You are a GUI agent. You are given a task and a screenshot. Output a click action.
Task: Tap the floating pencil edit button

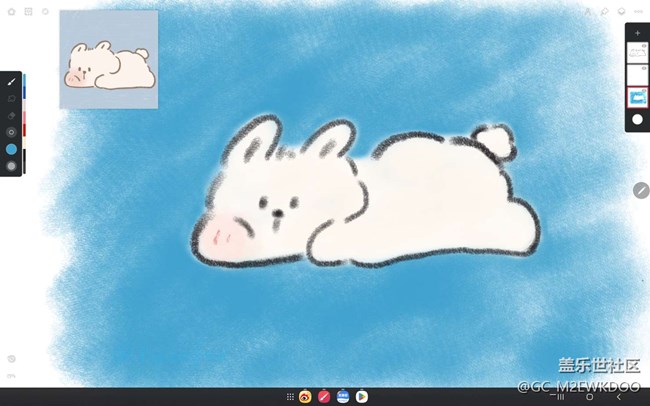tap(641, 190)
